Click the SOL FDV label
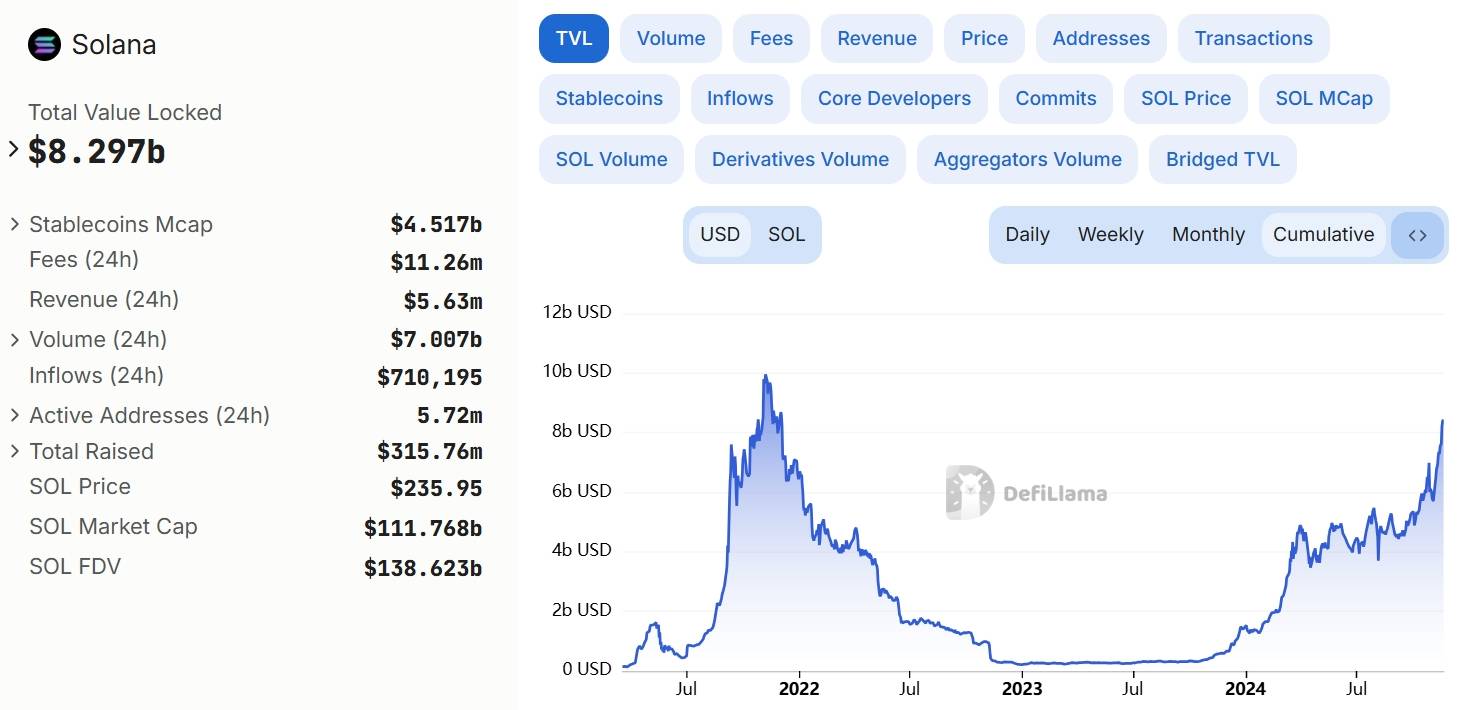 pos(75,567)
